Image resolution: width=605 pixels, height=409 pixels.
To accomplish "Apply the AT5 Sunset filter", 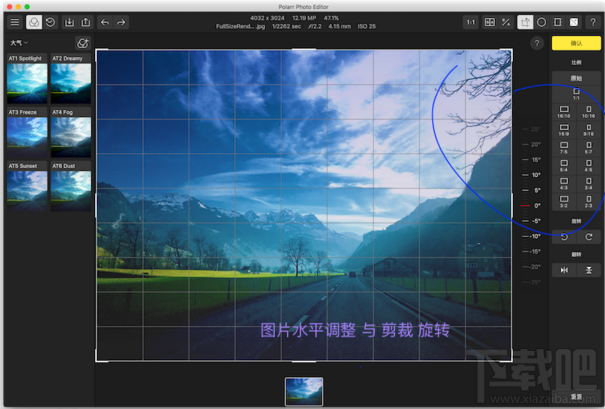I will click(27, 186).
